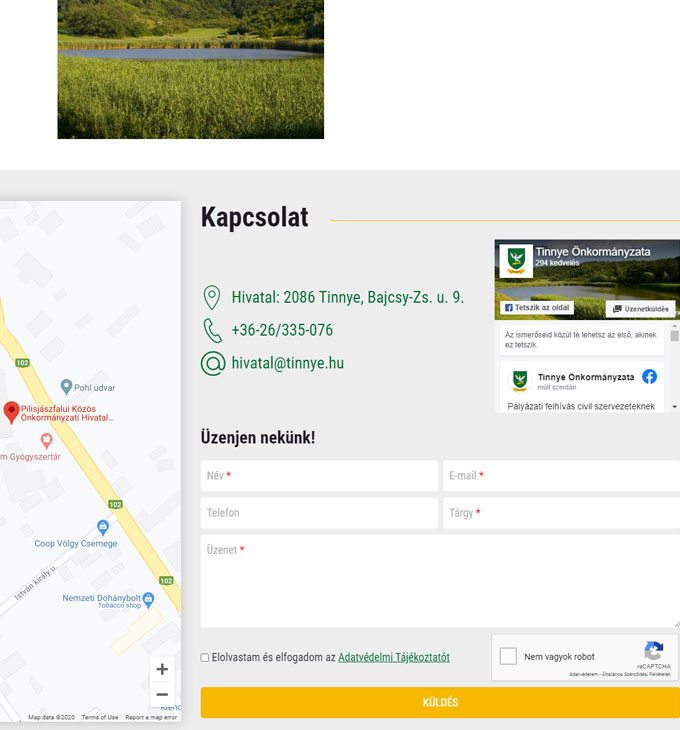680x730 pixels.
Task: Open Tinnye Önkormányzata Facebook page title
Action: pyautogui.click(x=592, y=251)
